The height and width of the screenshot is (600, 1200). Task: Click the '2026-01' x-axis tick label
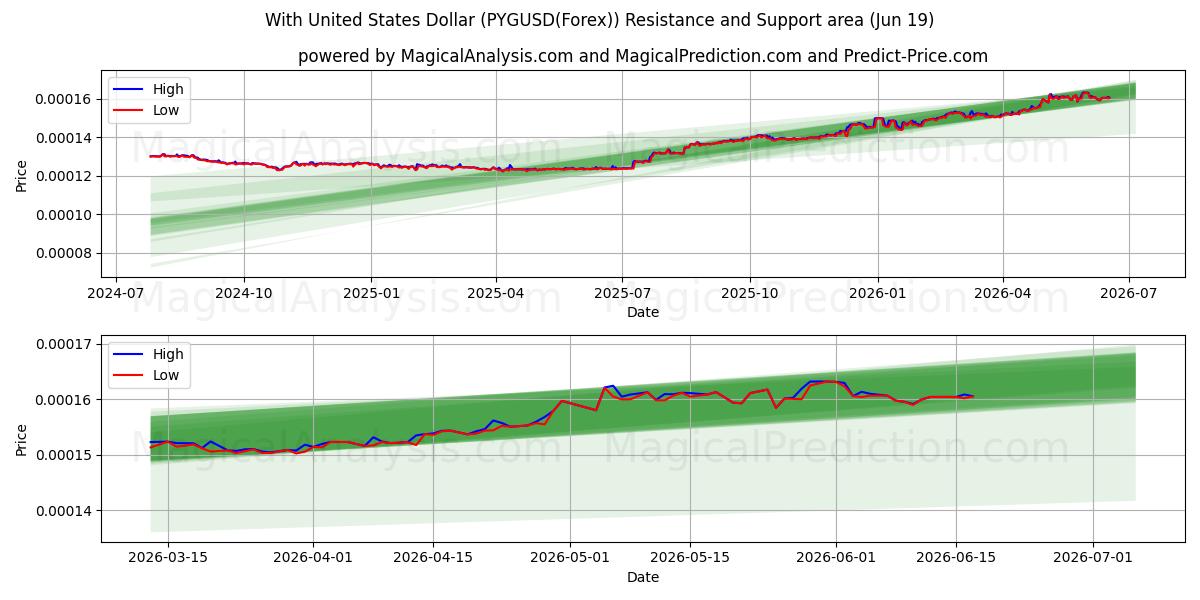[x=878, y=293]
